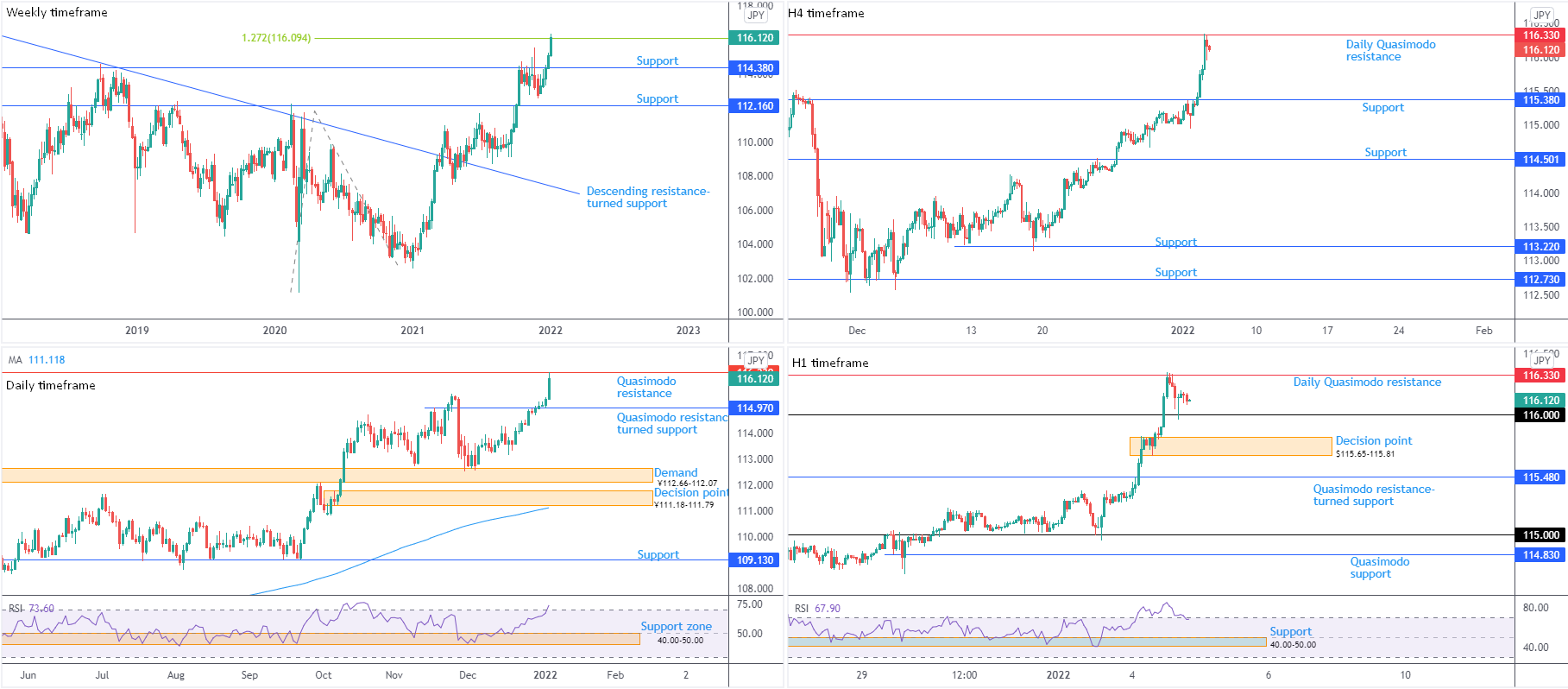1568x689 pixels.
Task: Click the 114.380 price tag on Weekly chart
Action: tap(755, 68)
